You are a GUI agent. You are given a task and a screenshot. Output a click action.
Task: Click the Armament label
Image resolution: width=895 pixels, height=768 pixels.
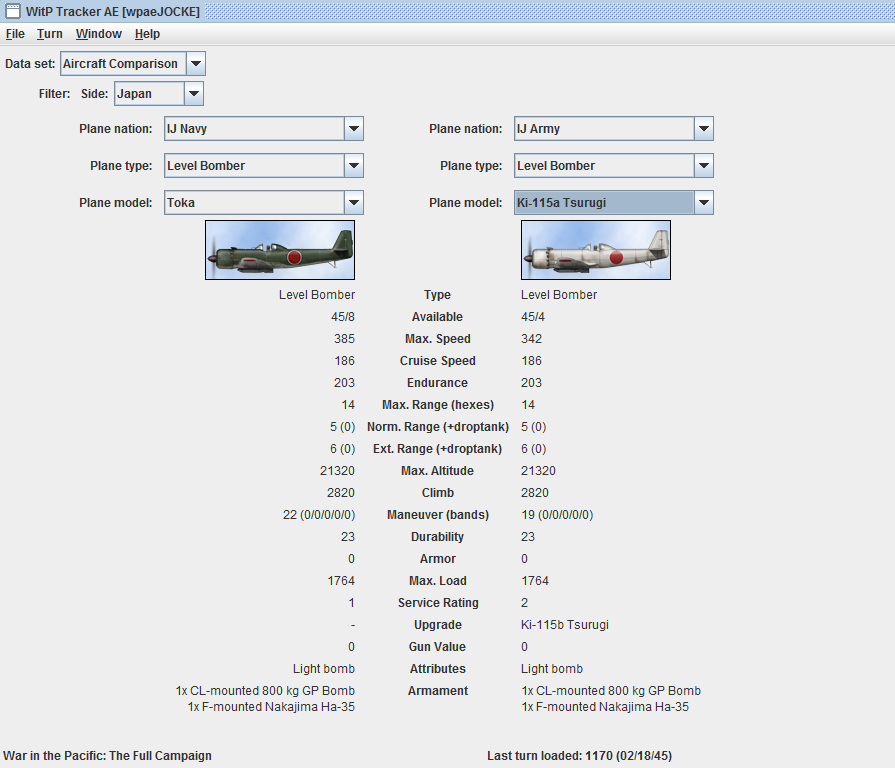click(x=438, y=691)
